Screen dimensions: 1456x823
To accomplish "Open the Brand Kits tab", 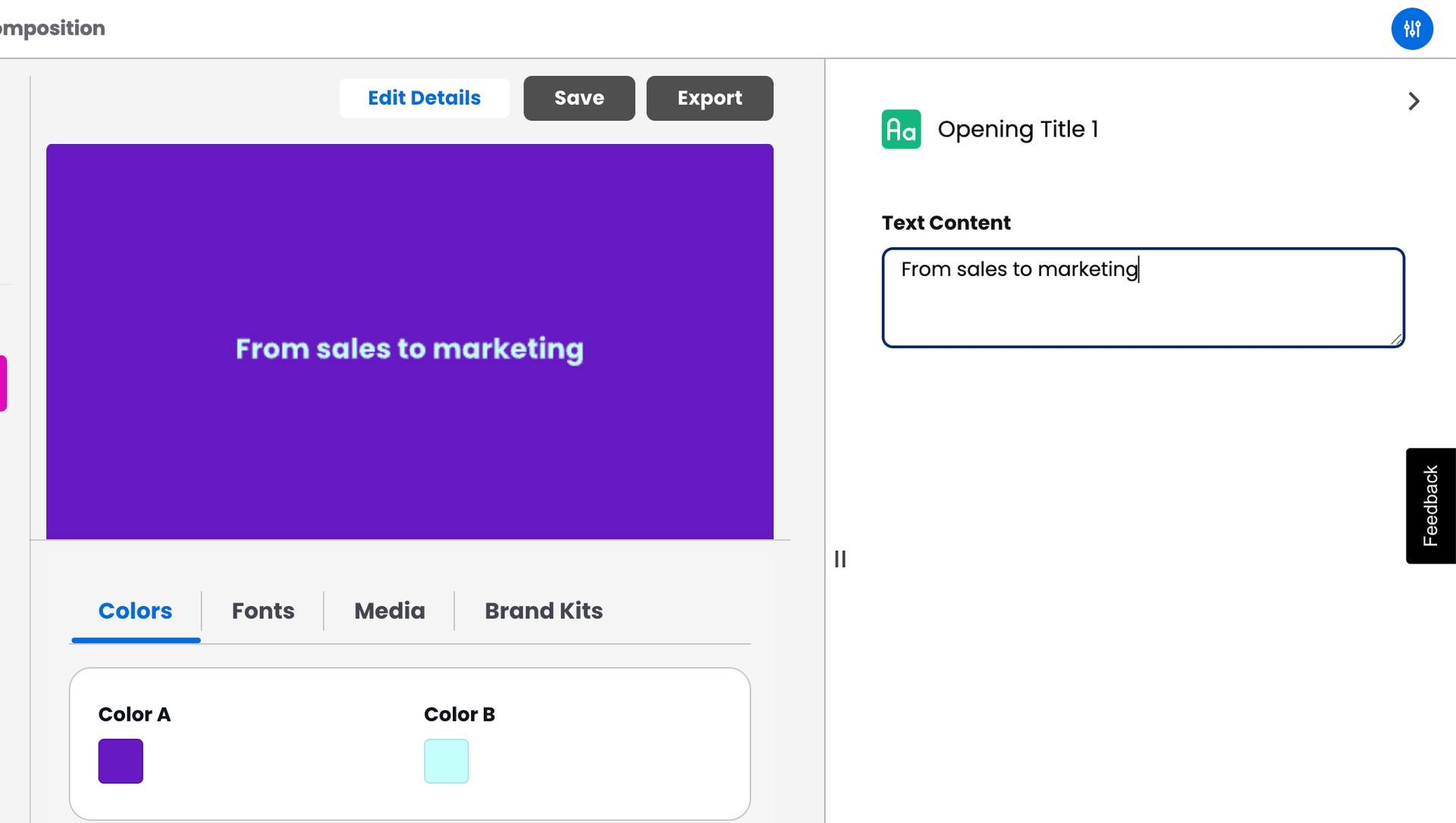I will (x=543, y=611).
